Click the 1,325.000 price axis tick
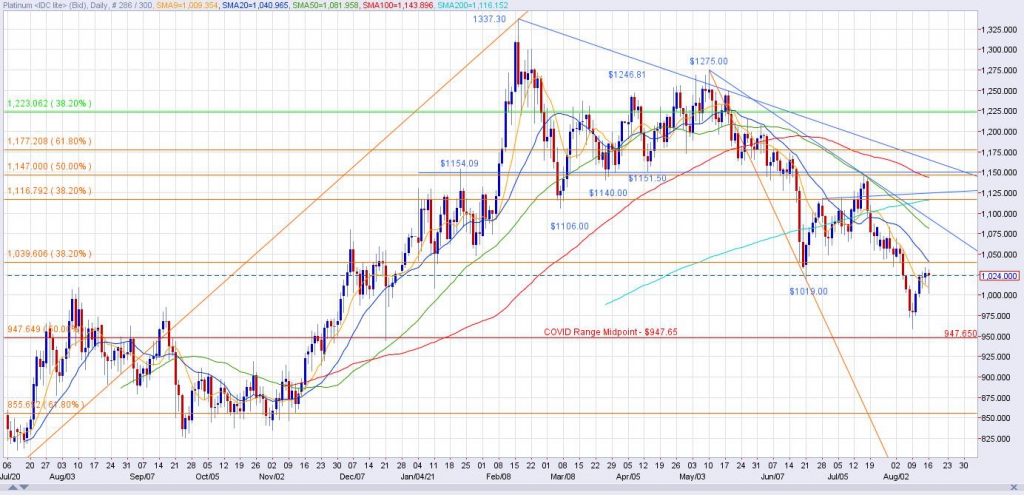This screenshot has width=1024, height=495. pos(1000,30)
